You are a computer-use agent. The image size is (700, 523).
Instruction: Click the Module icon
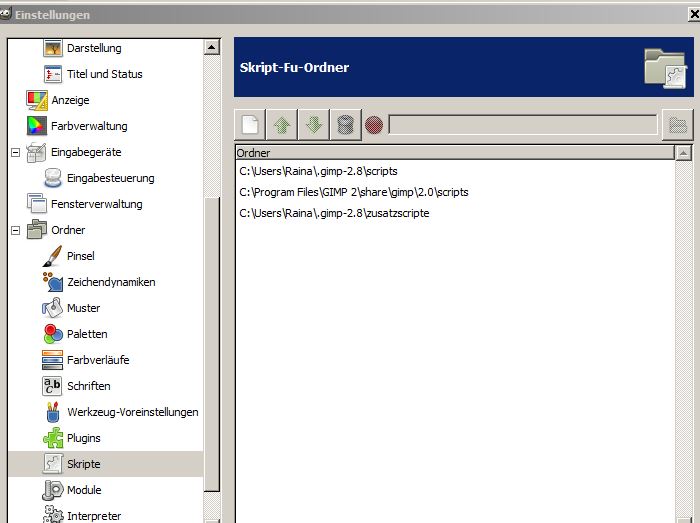click(x=53, y=490)
